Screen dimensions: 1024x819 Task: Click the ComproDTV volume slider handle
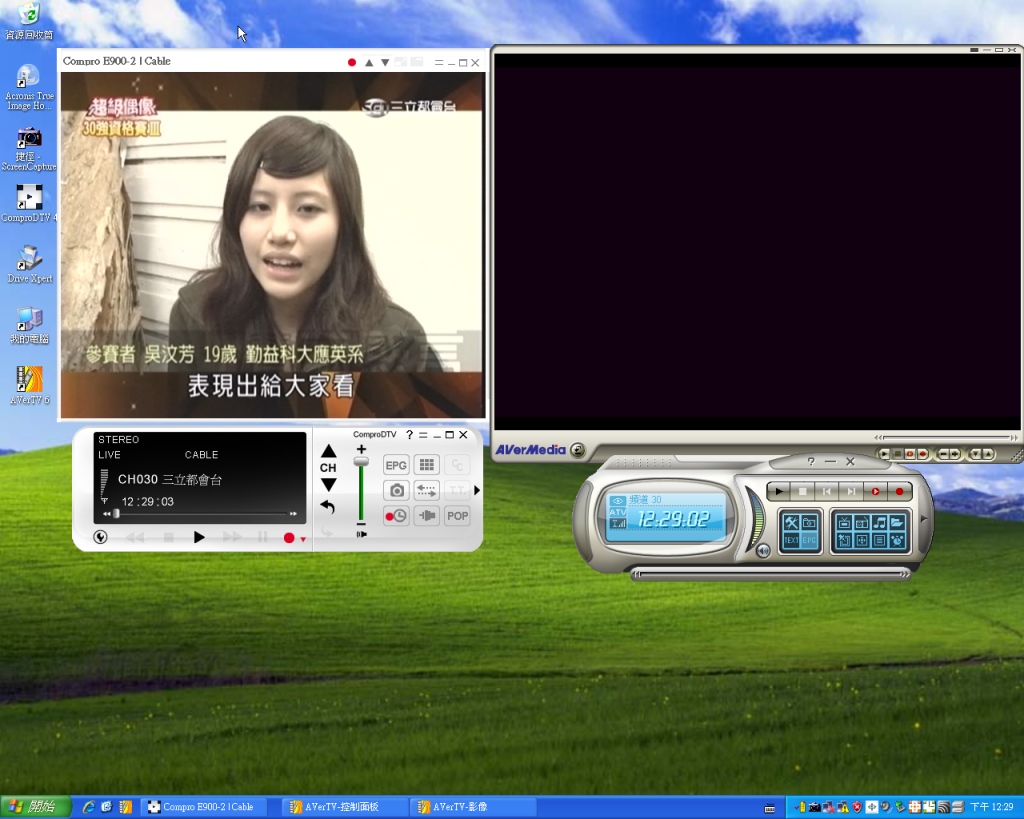click(x=361, y=462)
